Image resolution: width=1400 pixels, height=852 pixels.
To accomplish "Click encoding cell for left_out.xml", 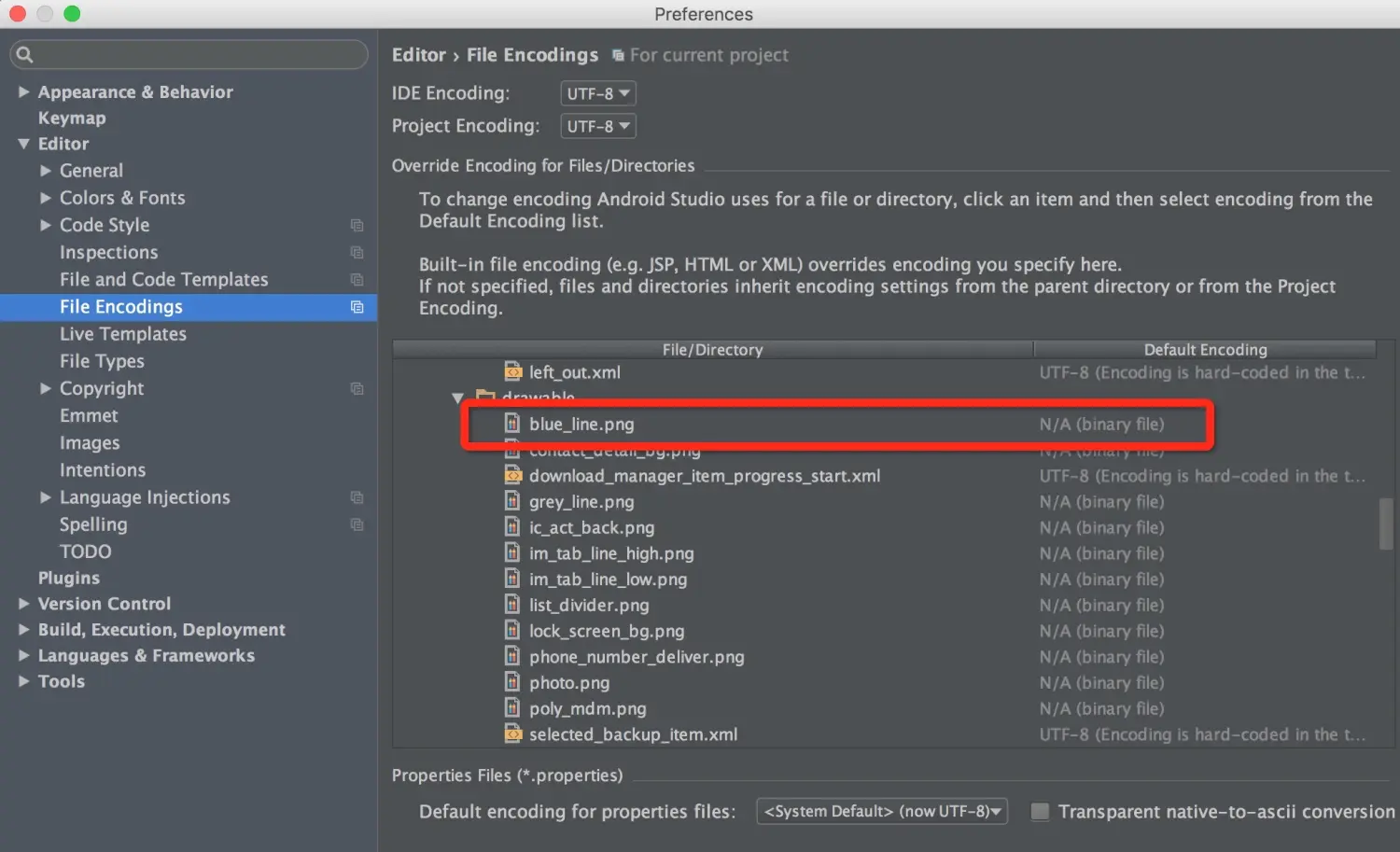I will (1204, 371).
